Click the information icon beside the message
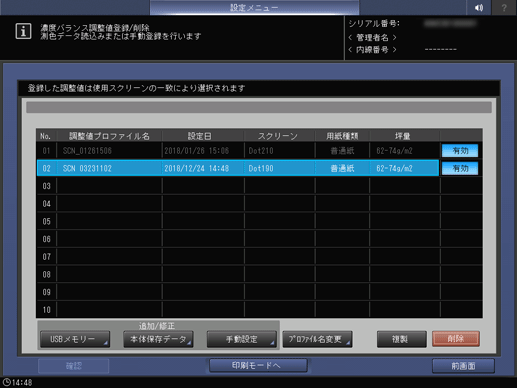517x388 pixels. pyautogui.click(x=23, y=31)
